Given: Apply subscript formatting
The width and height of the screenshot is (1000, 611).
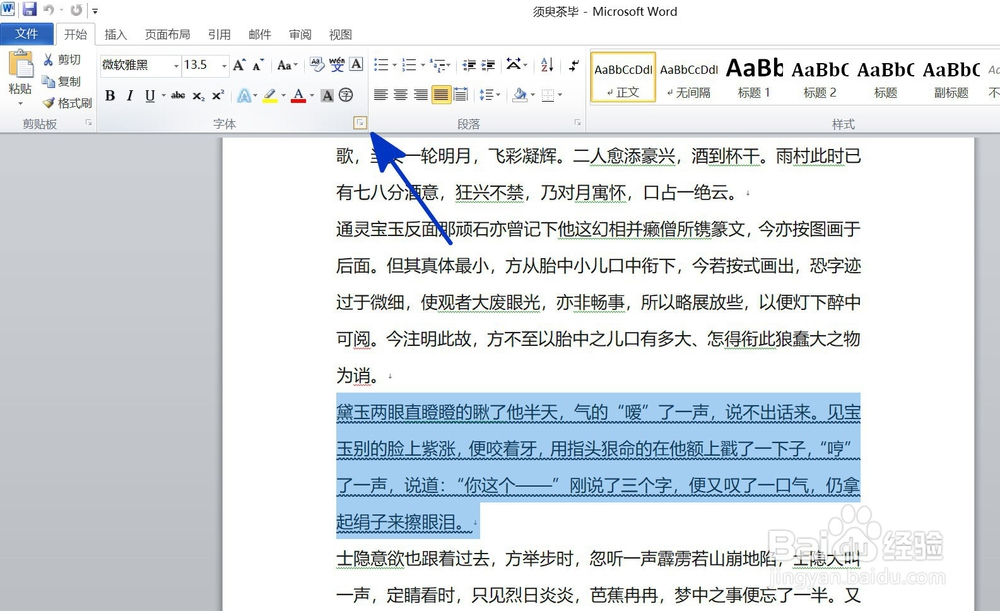Looking at the screenshot, I should 198,95.
